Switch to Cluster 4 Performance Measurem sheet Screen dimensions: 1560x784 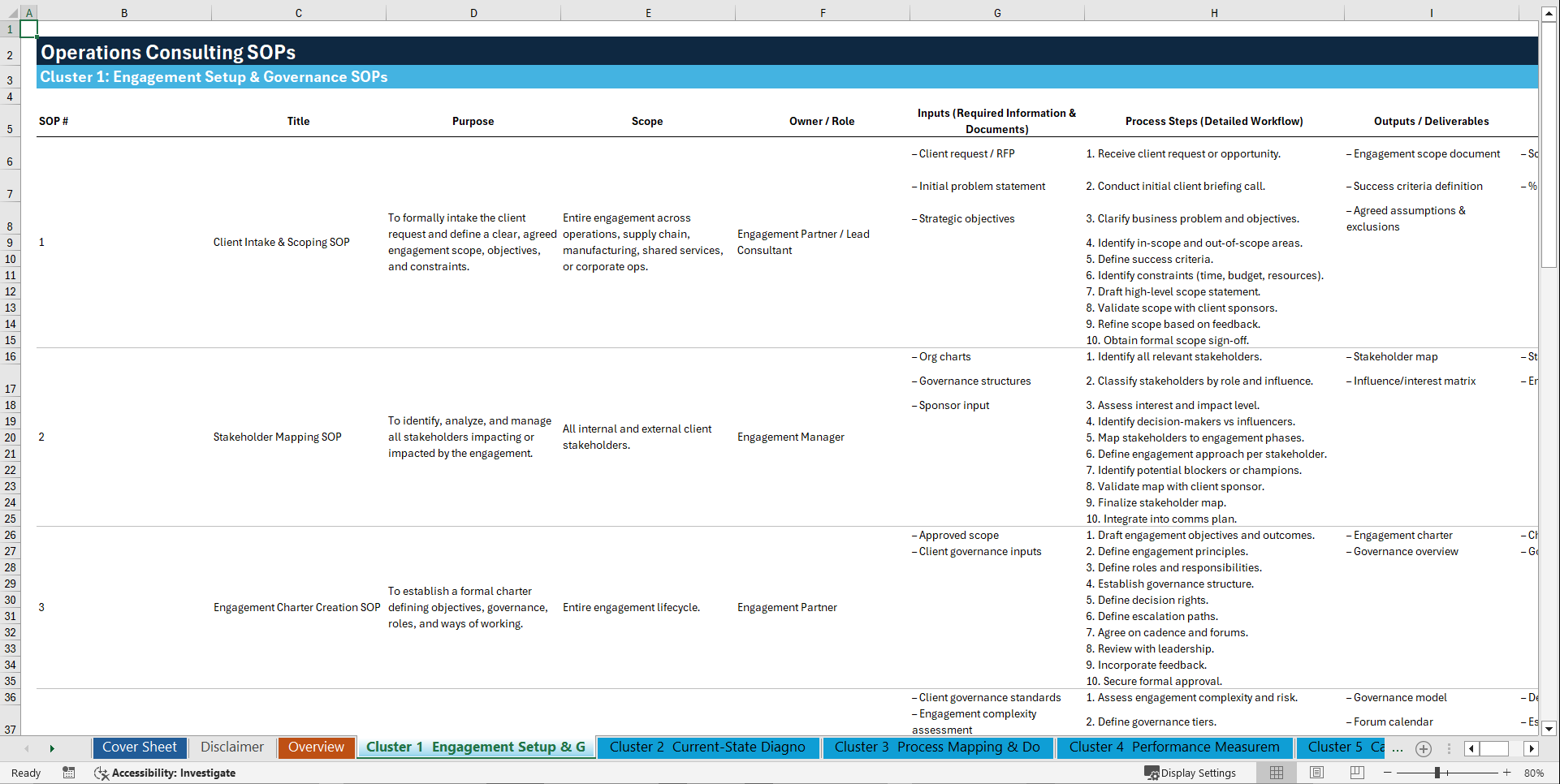1173,747
